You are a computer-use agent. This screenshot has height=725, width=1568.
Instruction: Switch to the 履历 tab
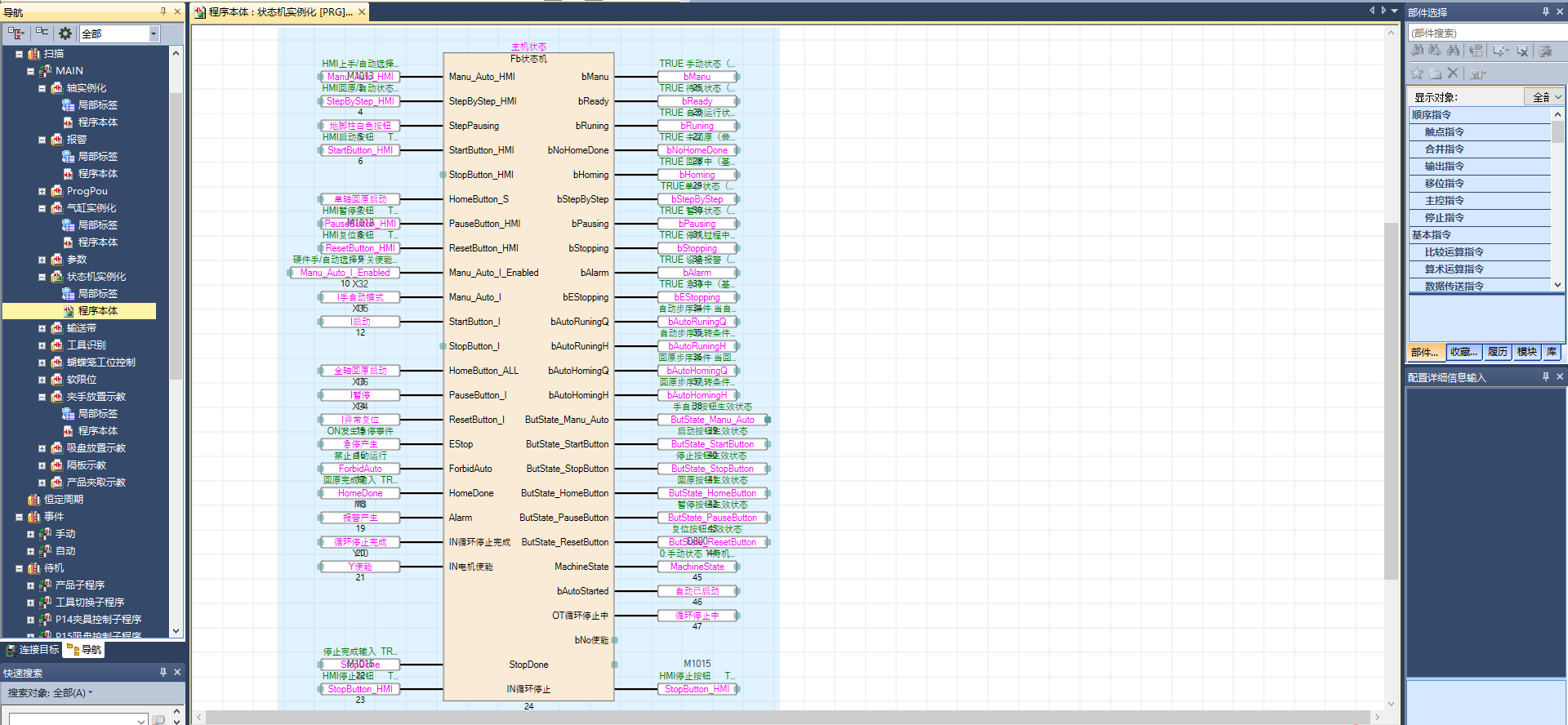[1497, 352]
